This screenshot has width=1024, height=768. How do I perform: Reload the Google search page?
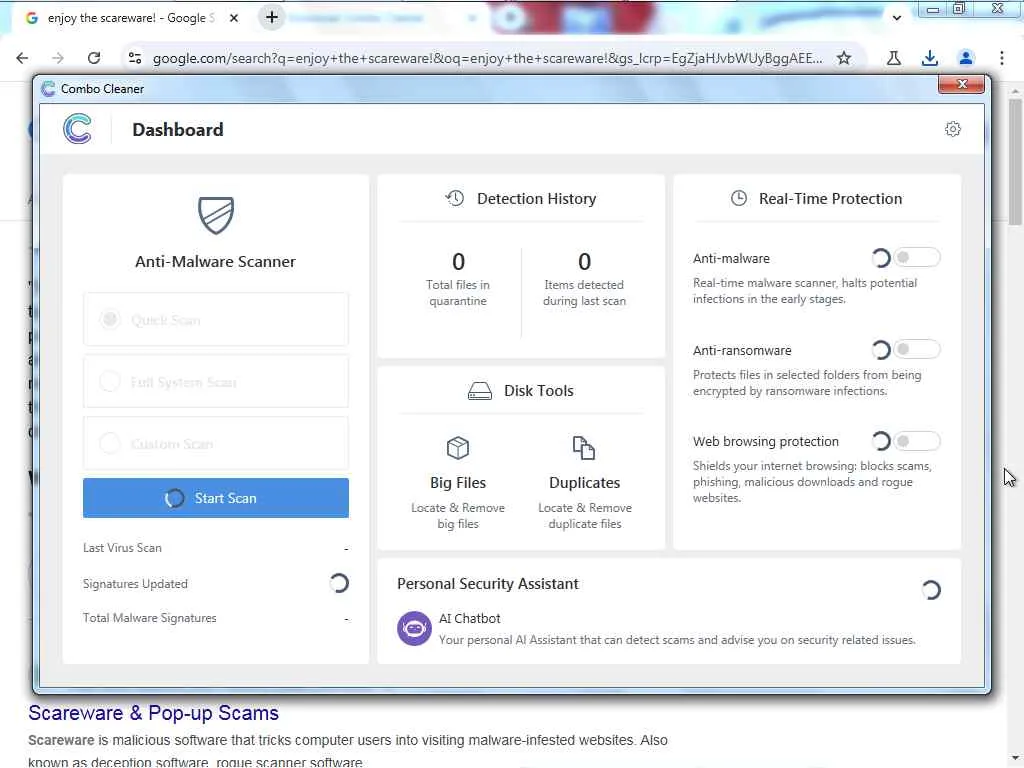pyautogui.click(x=94, y=58)
